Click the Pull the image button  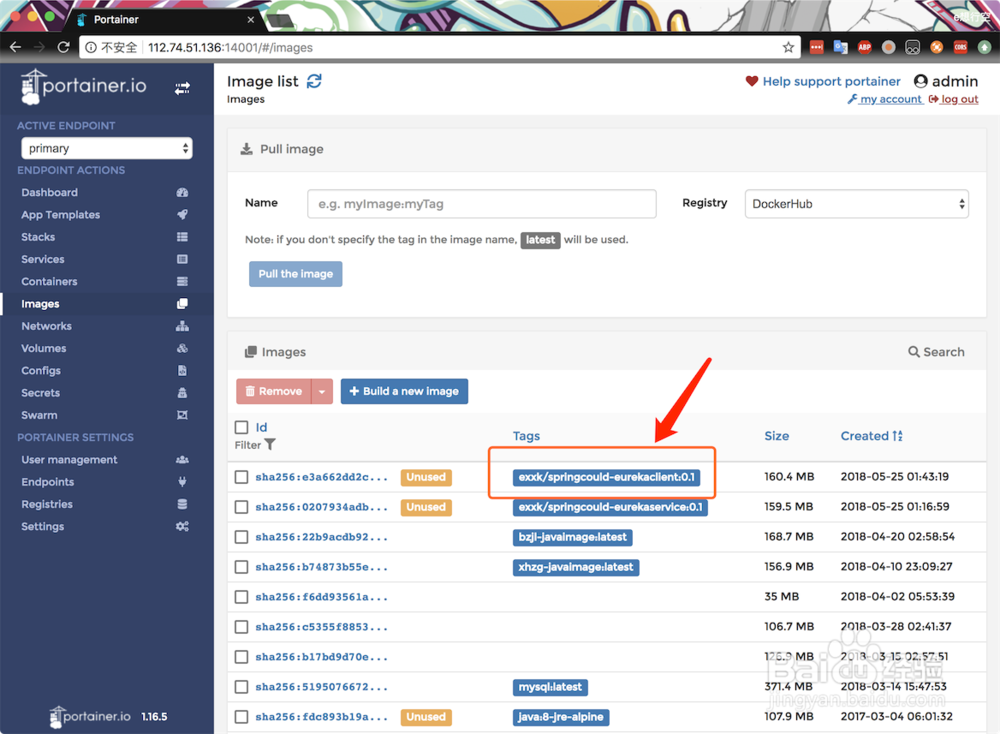296,274
